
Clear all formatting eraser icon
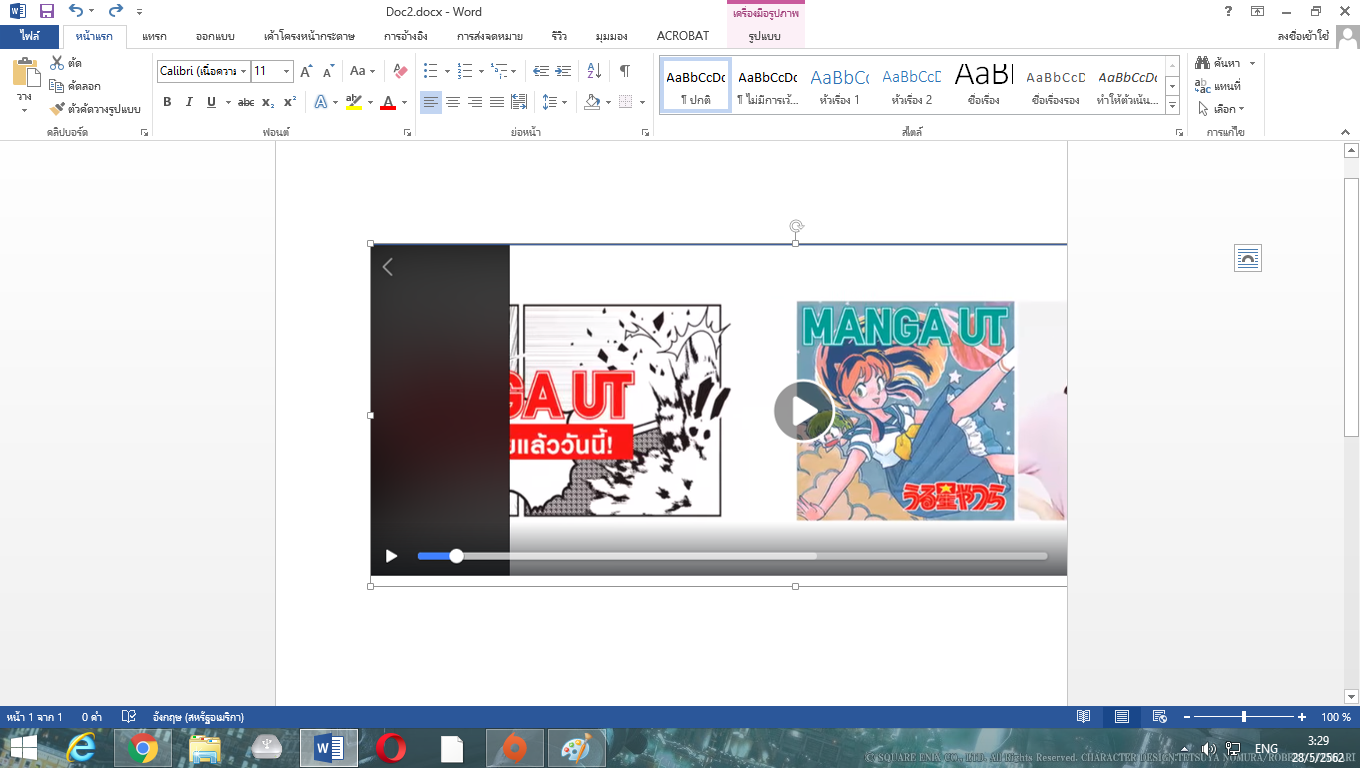[x=400, y=71]
